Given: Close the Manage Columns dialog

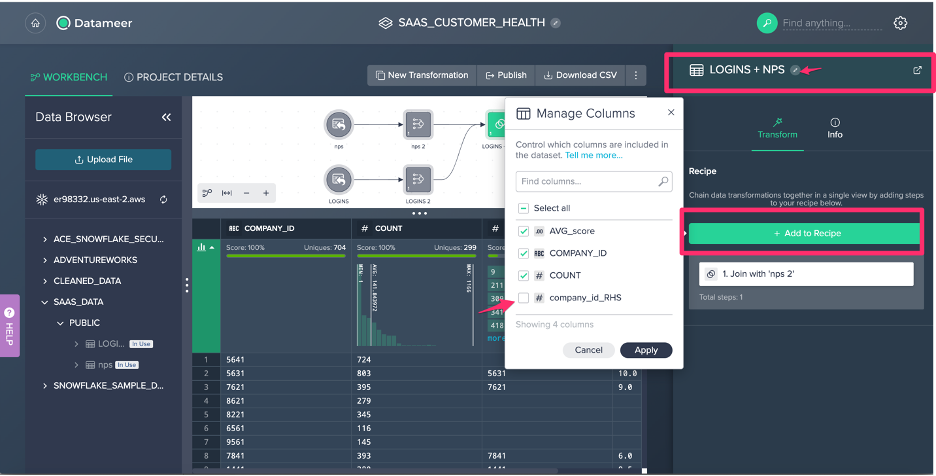Looking at the screenshot, I should [670, 113].
